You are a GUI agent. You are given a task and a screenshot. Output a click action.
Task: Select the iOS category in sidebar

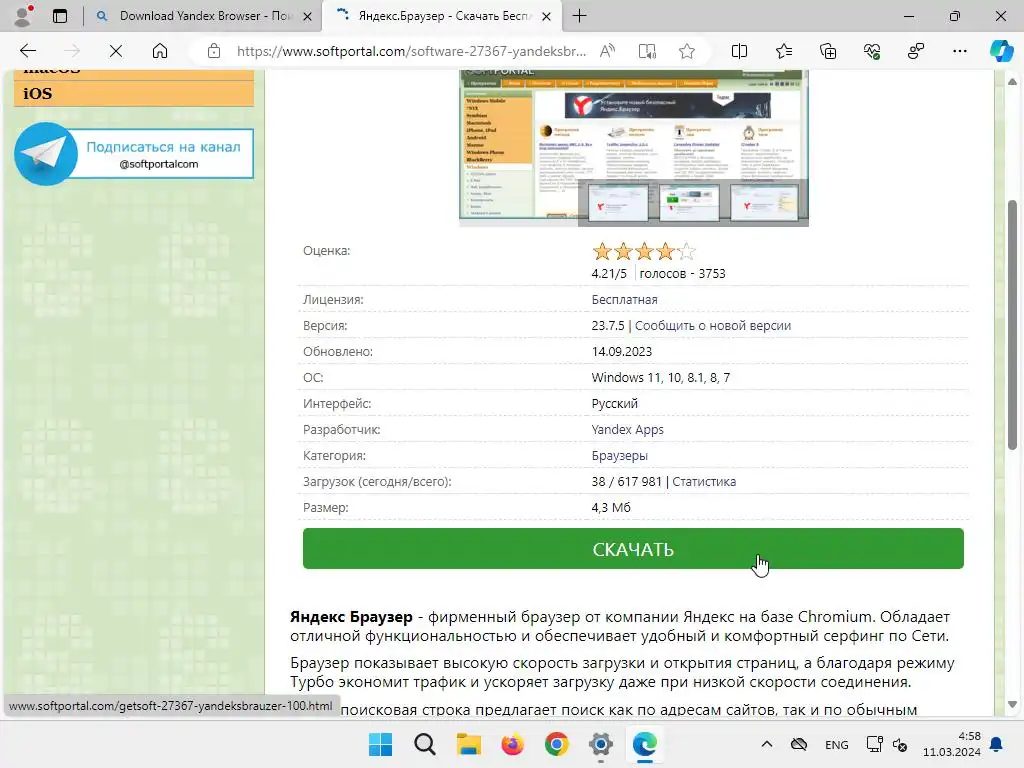click(133, 93)
